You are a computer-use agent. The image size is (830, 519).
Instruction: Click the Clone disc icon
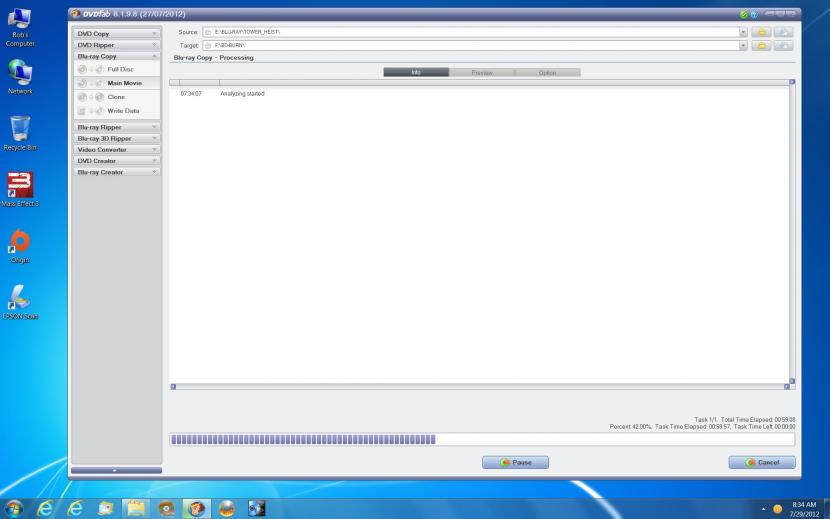[82, 97]
